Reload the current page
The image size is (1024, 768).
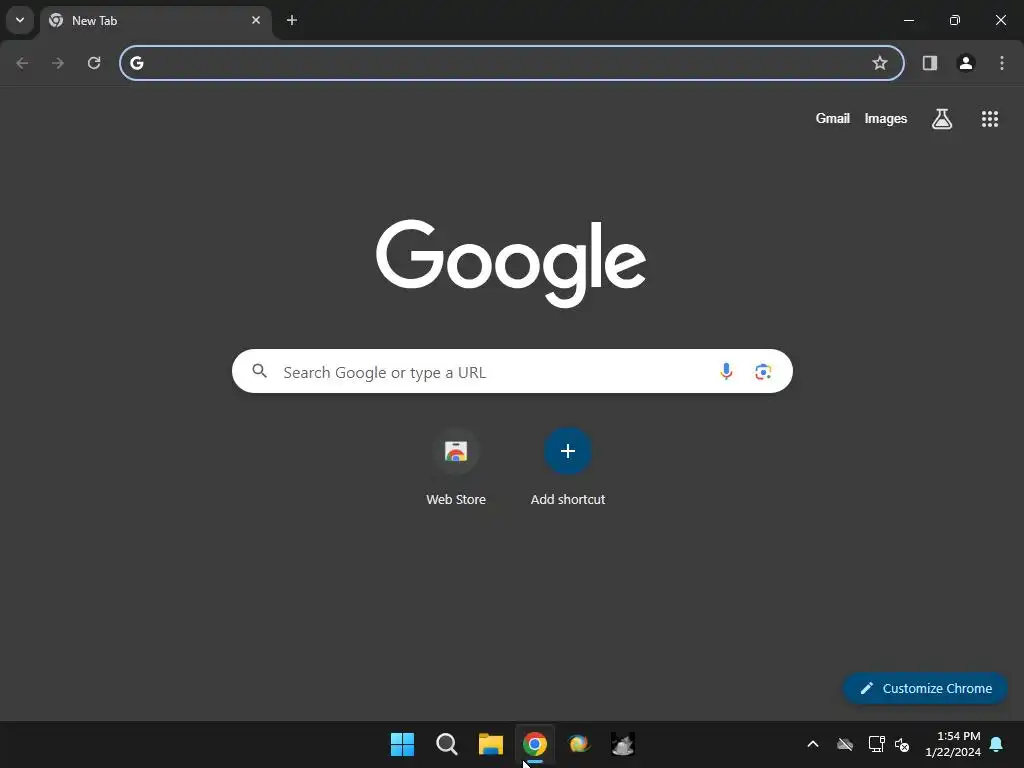(x=94, y=63)
